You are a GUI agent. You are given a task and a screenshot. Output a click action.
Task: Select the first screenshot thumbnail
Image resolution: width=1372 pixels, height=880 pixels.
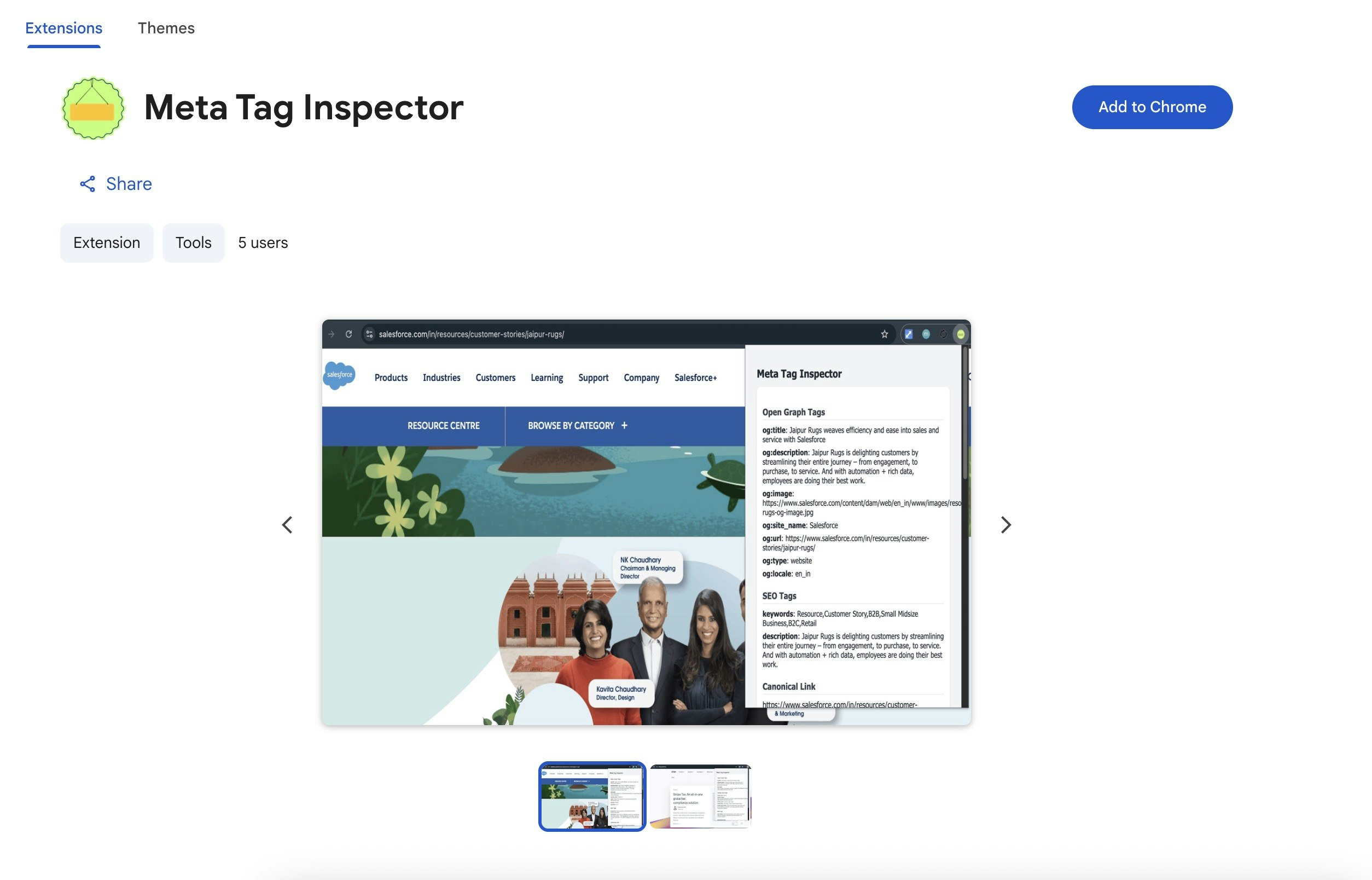click(x=592, y=797)
